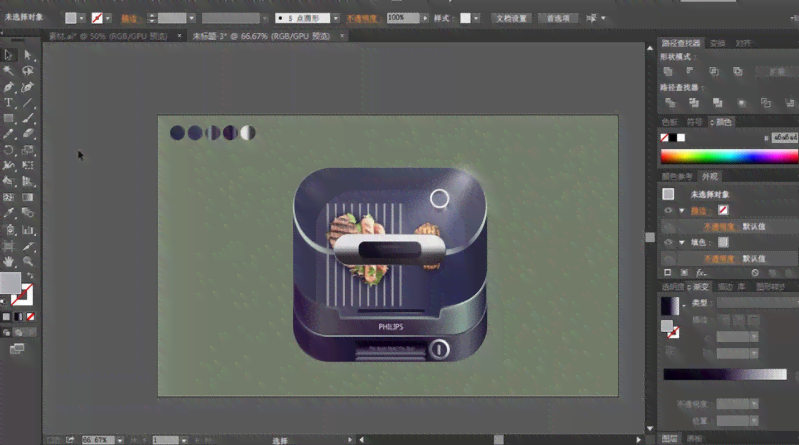Select the Perspective Grid tool
Viewport: 799px width, 445px height.
pos(28,181)
